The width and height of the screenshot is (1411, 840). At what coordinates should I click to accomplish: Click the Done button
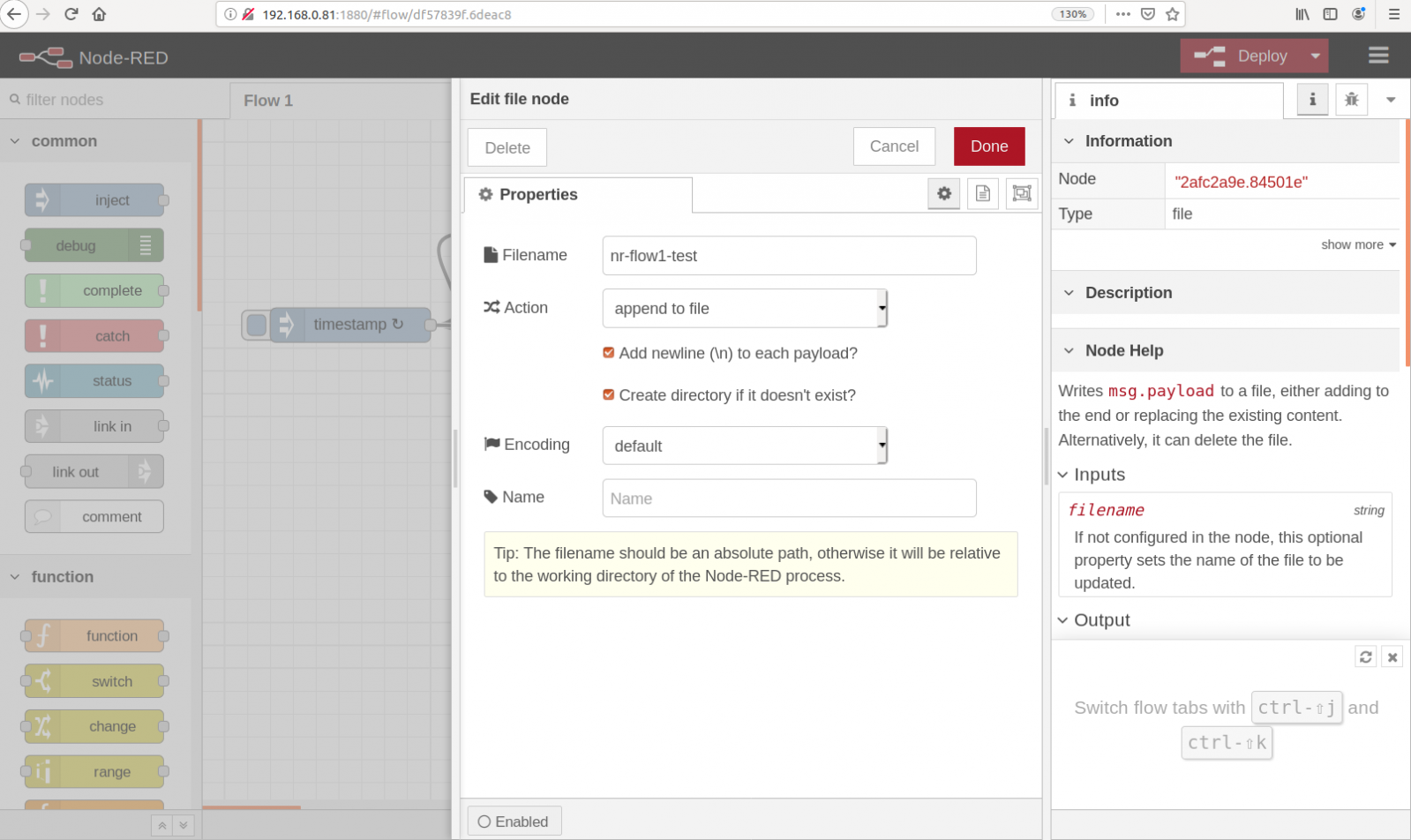point(988,146)
